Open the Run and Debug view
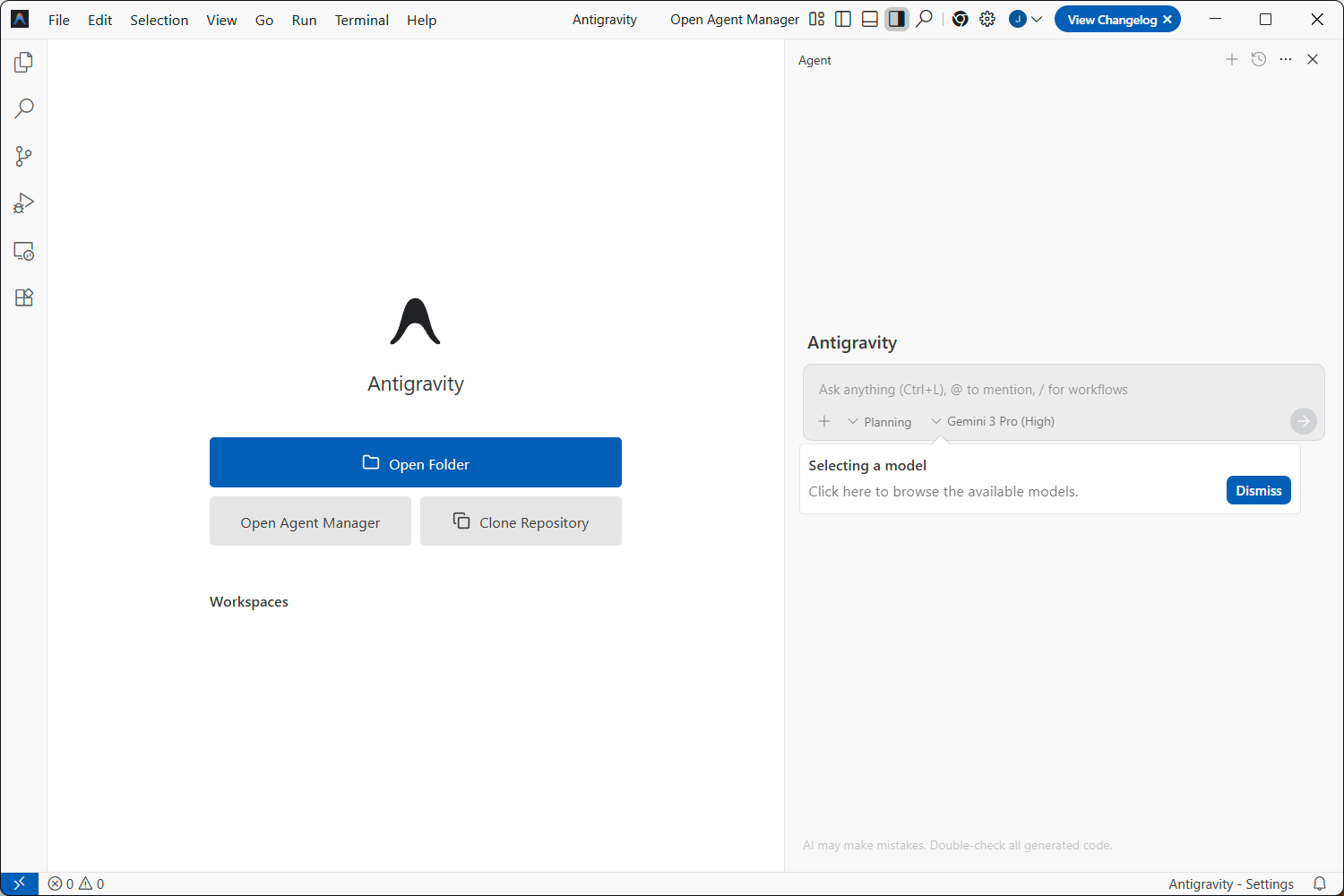 (x=24, y=203)
